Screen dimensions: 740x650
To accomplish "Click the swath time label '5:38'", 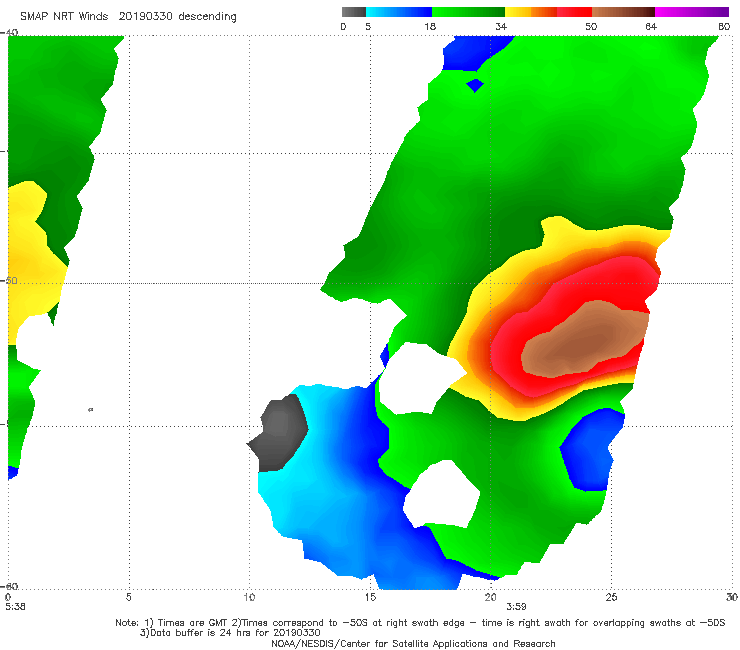I will [15, 607].
